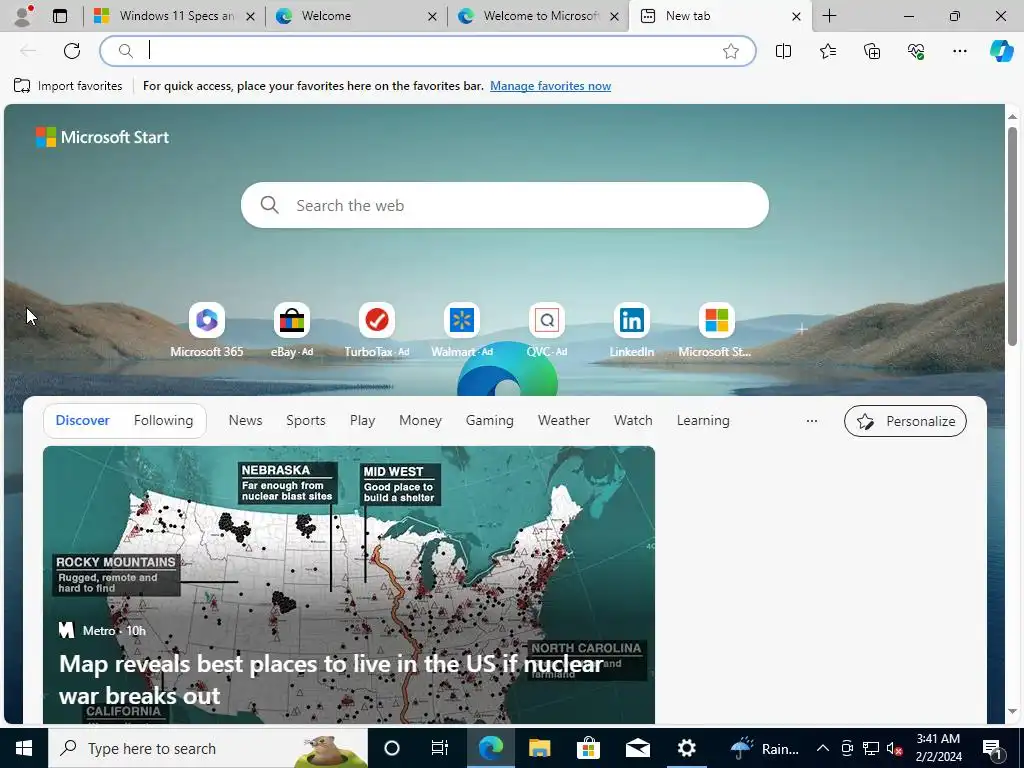Open the tab actions menu icon
Viewport: 1024px width, 768px height.
pos(60,16)
